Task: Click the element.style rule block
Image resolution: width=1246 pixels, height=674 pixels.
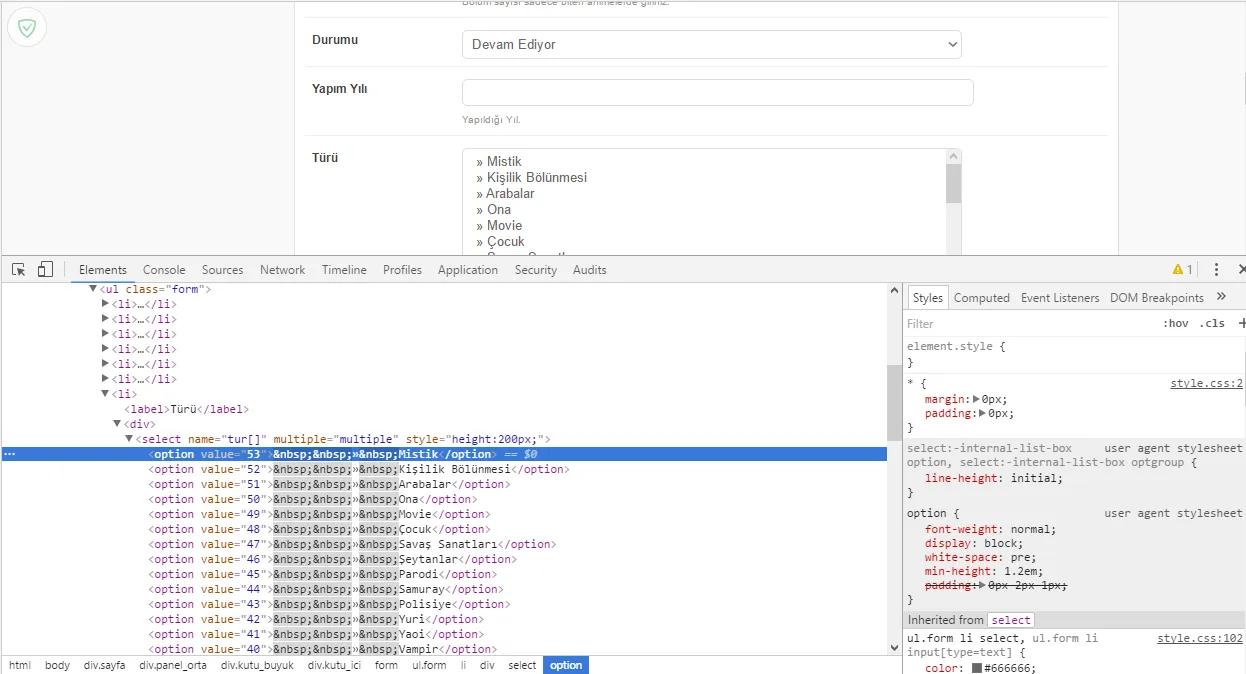Action: click(x=1074, y=354)
